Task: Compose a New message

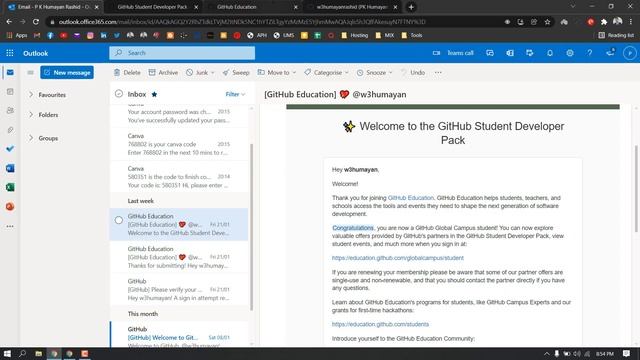Action: pyautogui.click(x=67, y=73)
